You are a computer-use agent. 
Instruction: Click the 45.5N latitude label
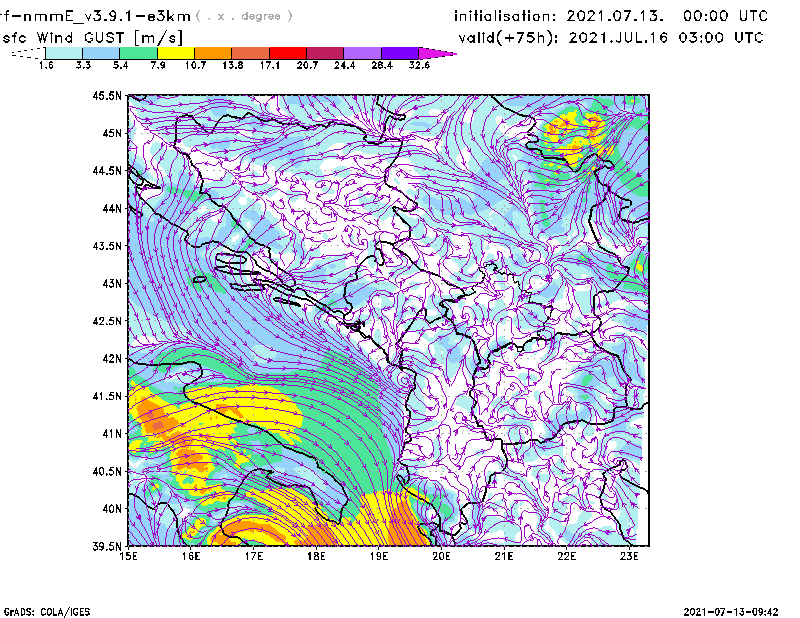pos(107,95)
